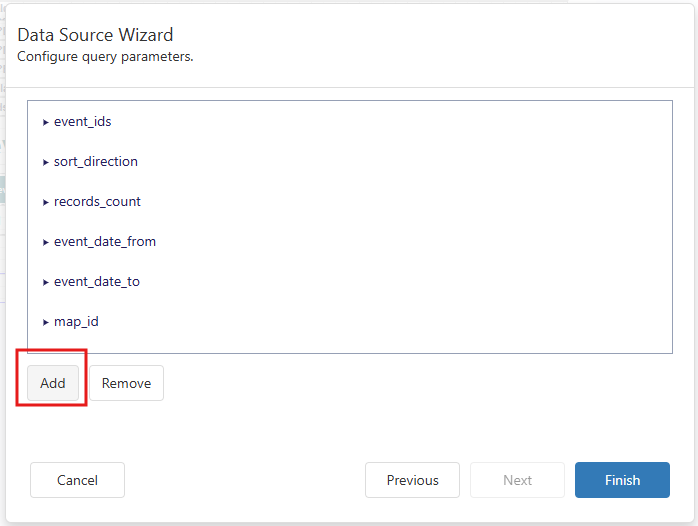Expand the event_ids parameter arrow
This screenshot has width=698, height=526.
pyautogui.click(x=46, y=122)
